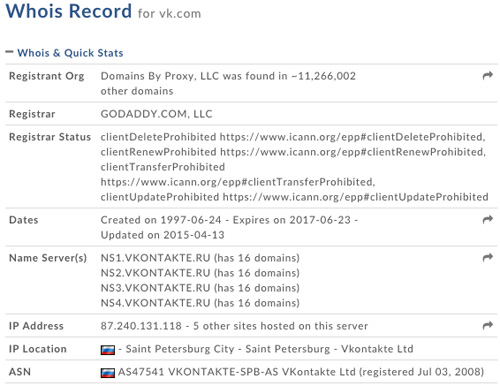The height and width of the screenshot is (386, 500).
Task: Select NS3.VKONTAKTE.RU name server entry
Action: 200,288
